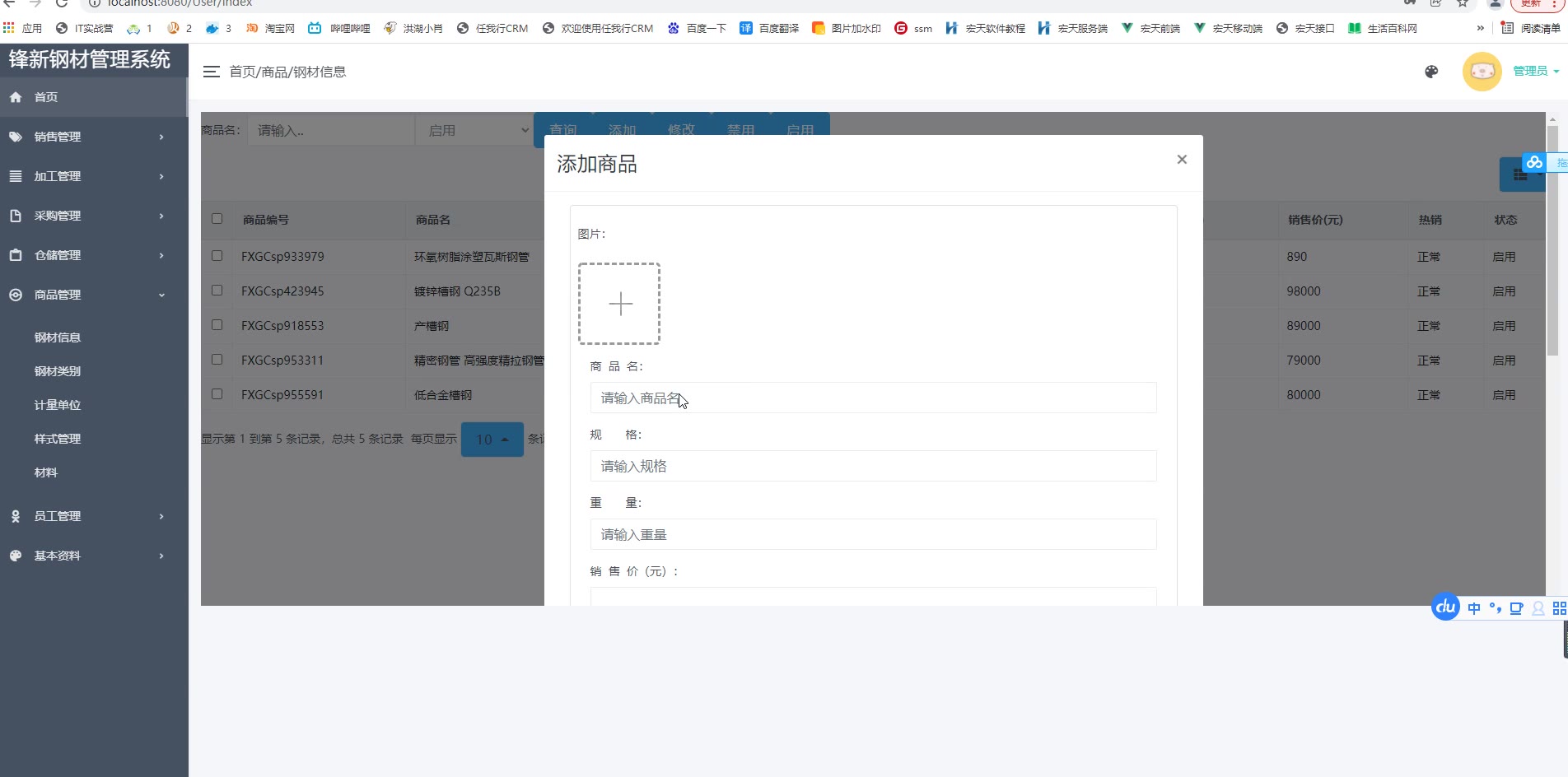This screenshot has width=1568, height=777.
Task: Focus the 商品名 input in dialog
Action: [x=873, y=398]
